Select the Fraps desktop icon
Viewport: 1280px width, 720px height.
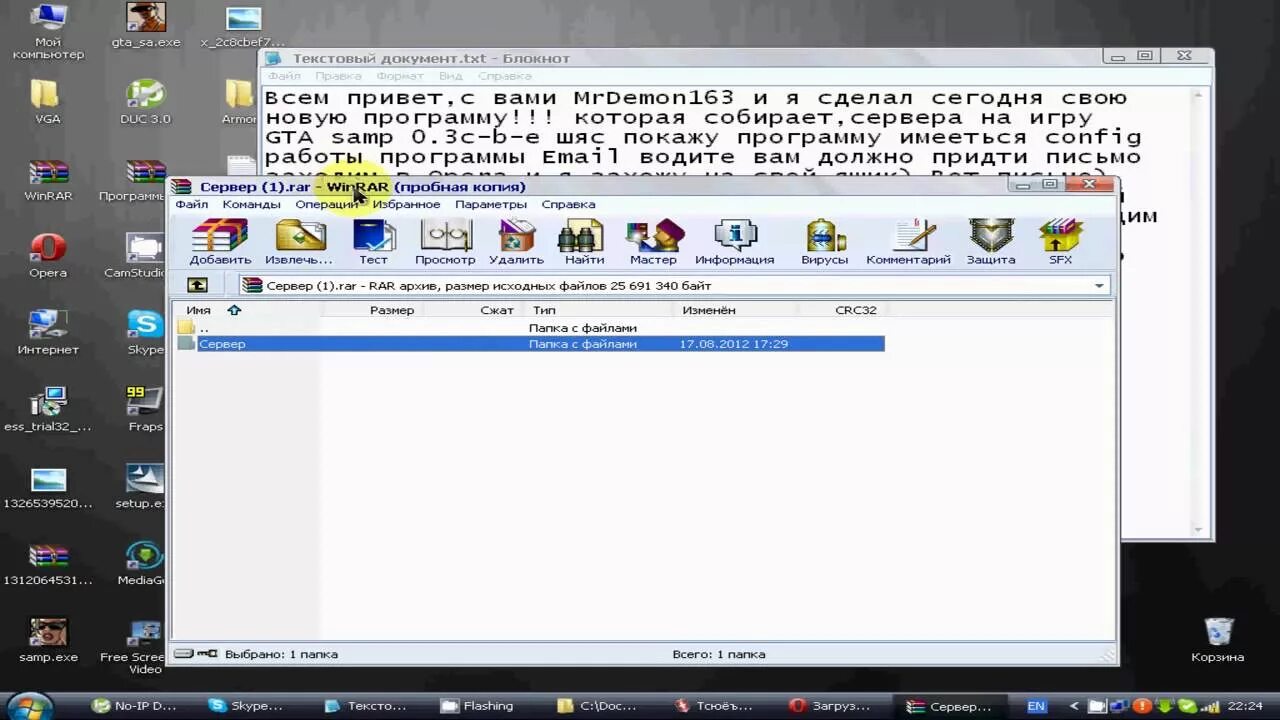coord(146,409)
